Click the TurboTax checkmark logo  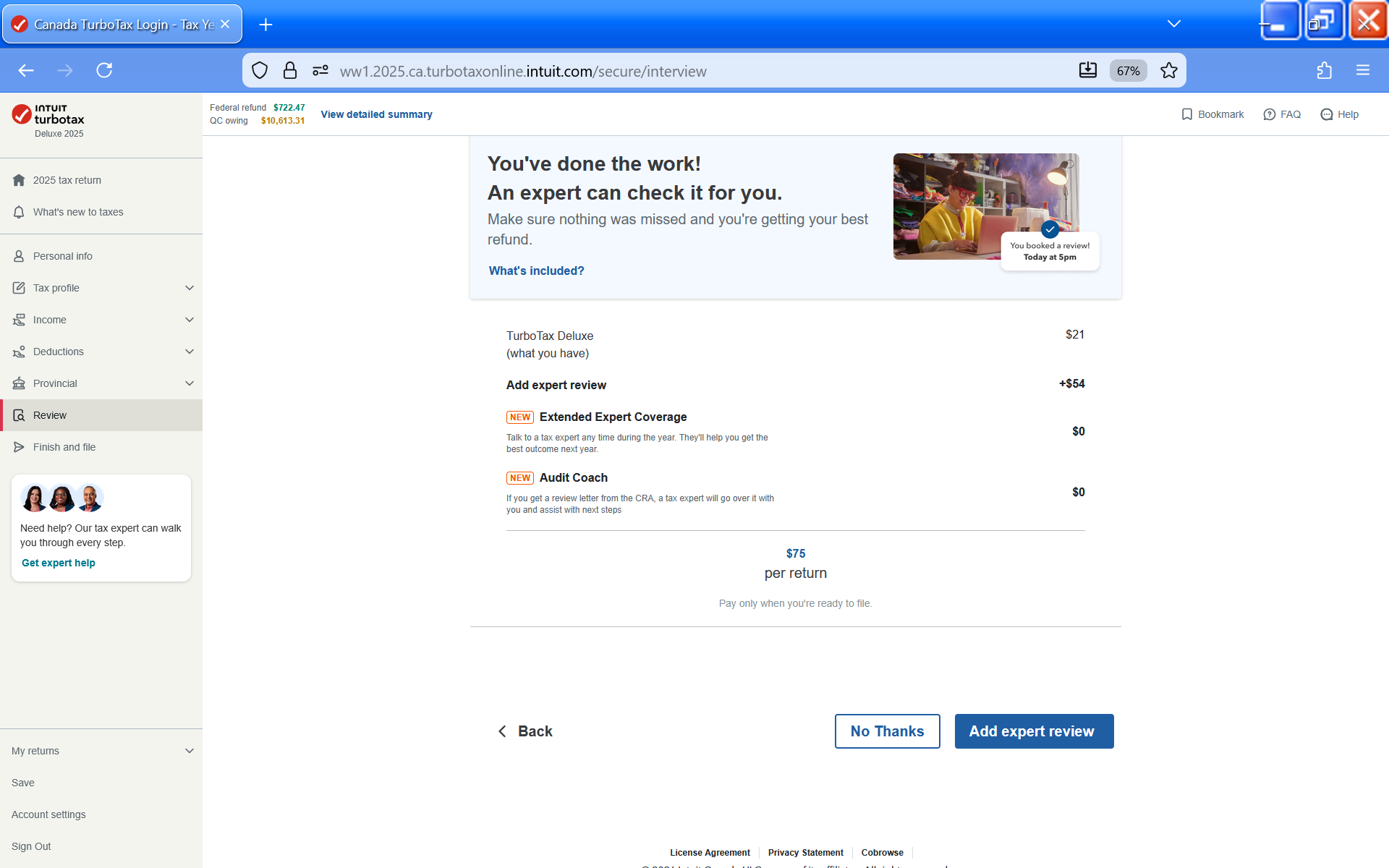[x=22, y=114]
